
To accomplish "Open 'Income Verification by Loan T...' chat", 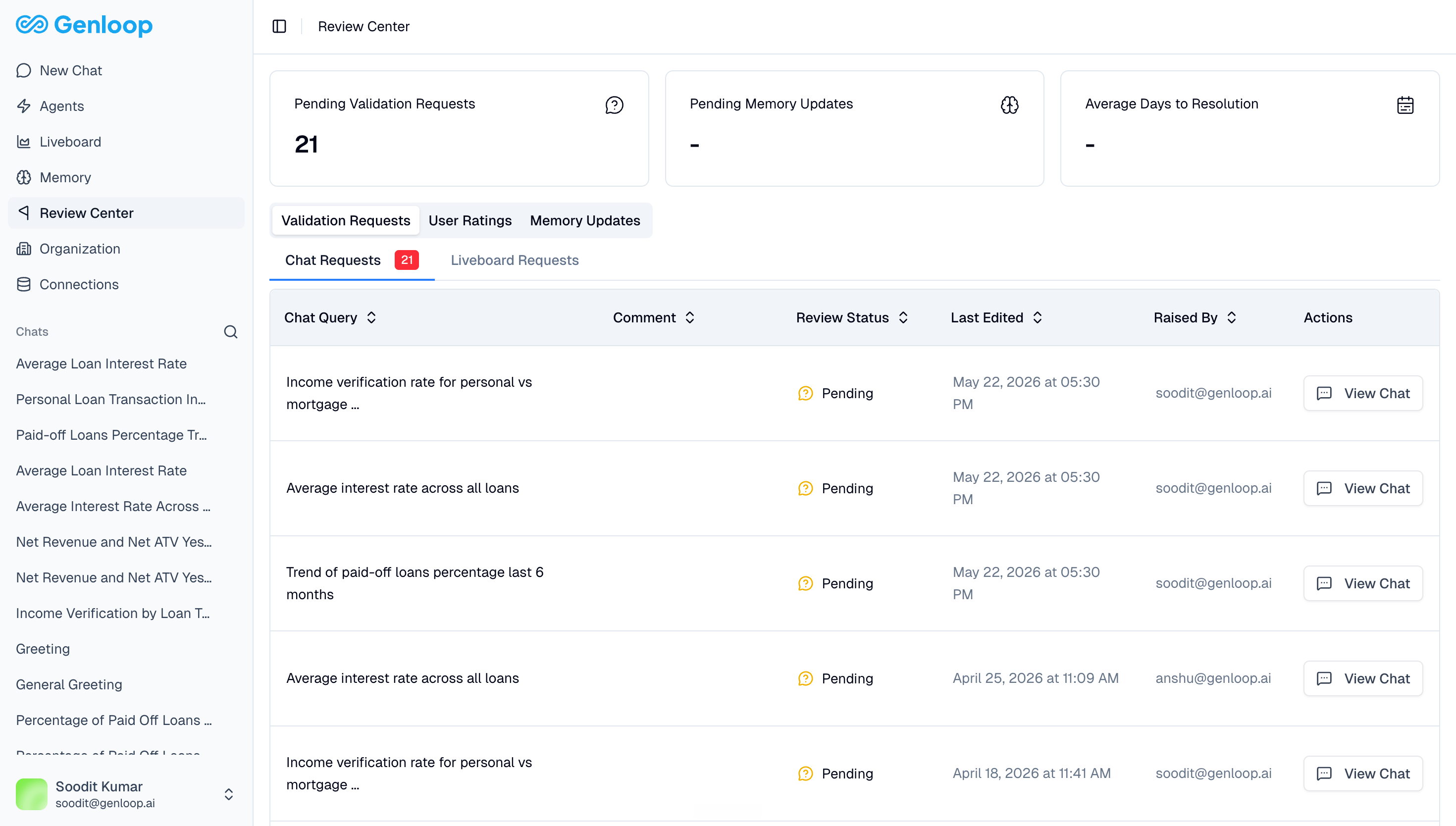I will pos(113,613).
